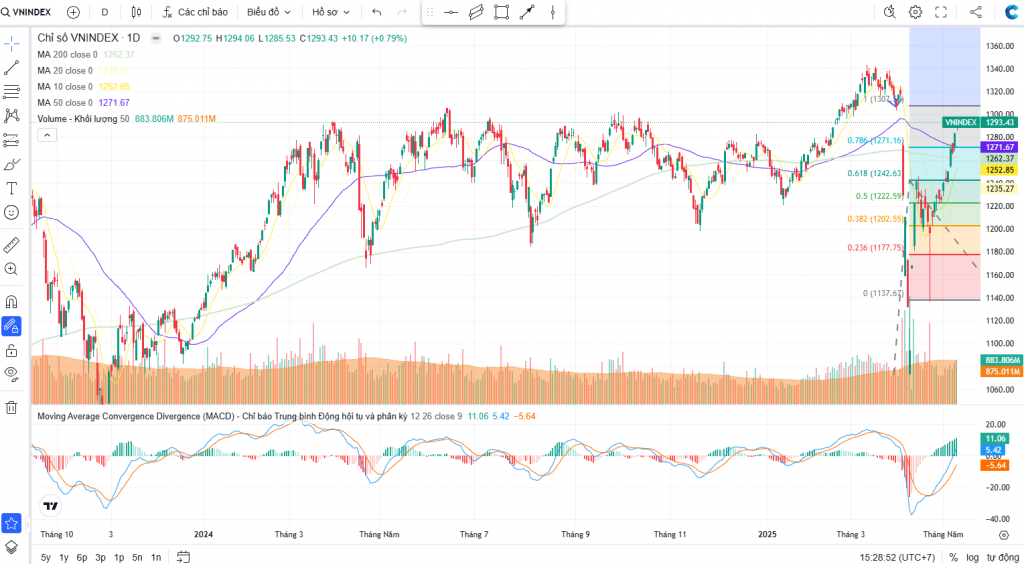Open the candlestick chart style selector
Viewport: 1024px width, 564px height.
click(x=136, y=12)
